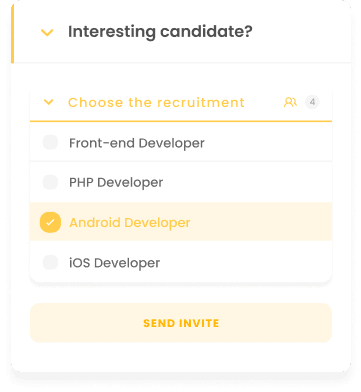Open the "Choose the recruitment" dropdown label
361x392 pixels.
pyautogui.click(x=156, y=102)
